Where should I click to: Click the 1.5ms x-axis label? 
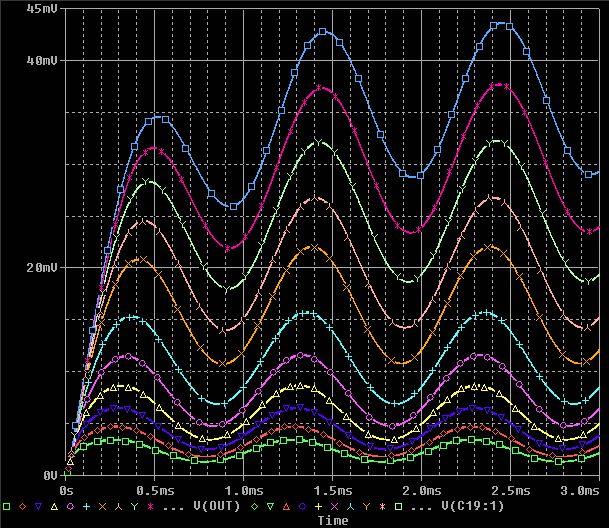[x=333, y=491]
